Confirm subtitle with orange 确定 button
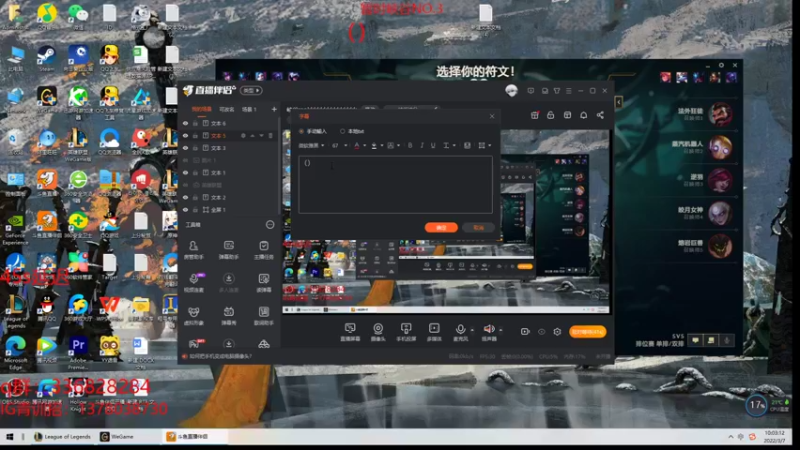Viewport: 800px width, 450px height. coord(441,228)
